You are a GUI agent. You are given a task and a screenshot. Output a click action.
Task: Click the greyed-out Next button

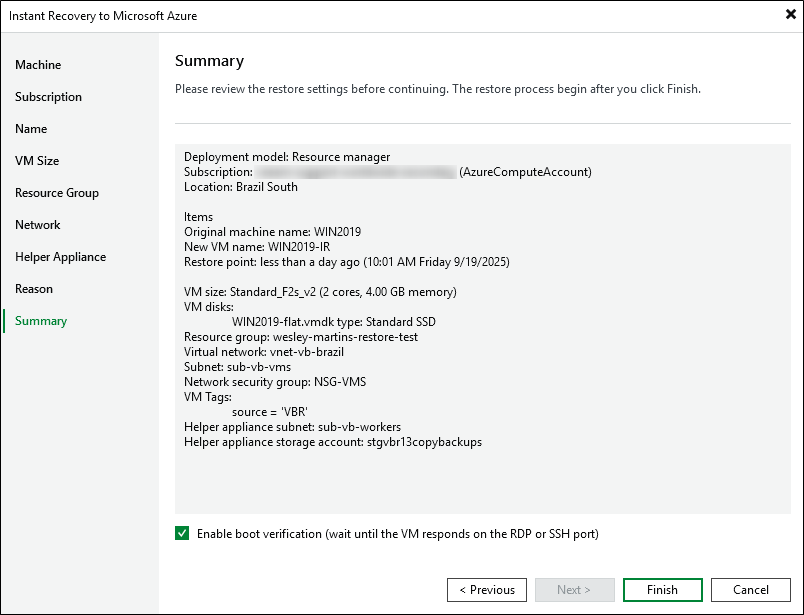pyautogui.click(x=573, y=590)
